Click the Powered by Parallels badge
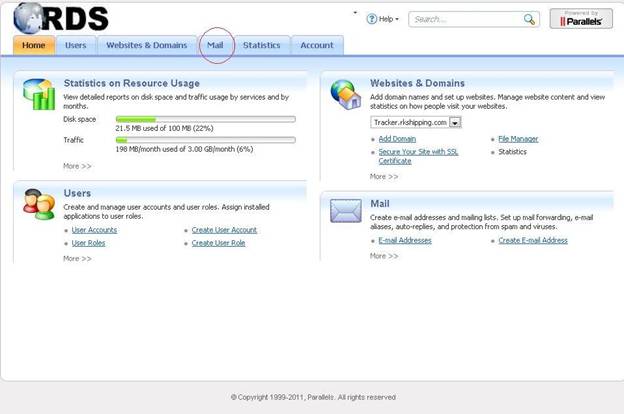Viewport: 624px width, 414px height. click(x=581, y=19)
